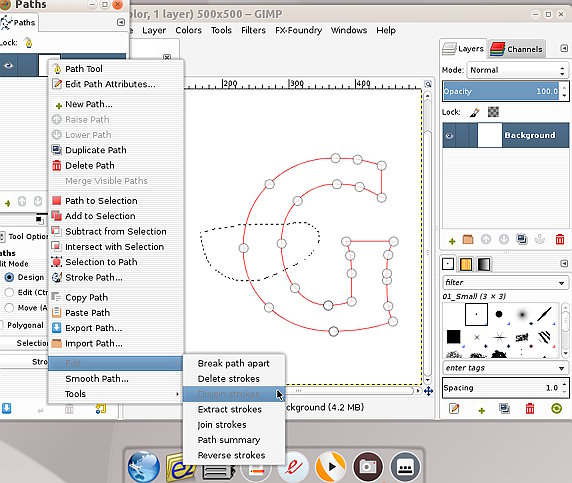572x483 pixels.
Task: Click canvas navigation cross icon
Action: click(428, 391)
